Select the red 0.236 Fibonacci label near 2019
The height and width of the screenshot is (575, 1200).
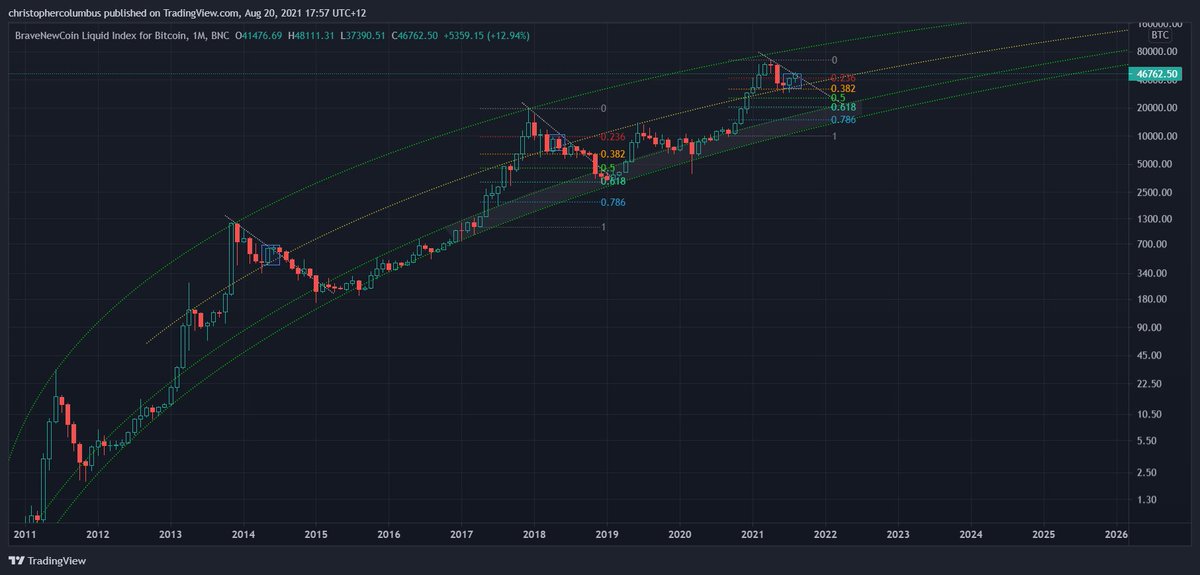point(613,136)
